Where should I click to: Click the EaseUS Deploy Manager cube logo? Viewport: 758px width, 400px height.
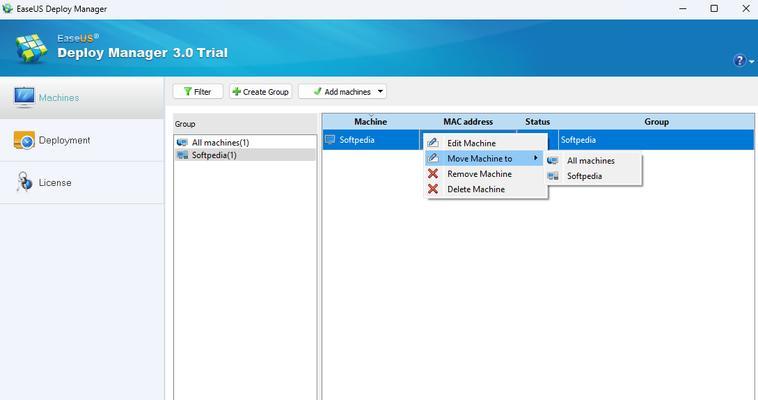31,48
